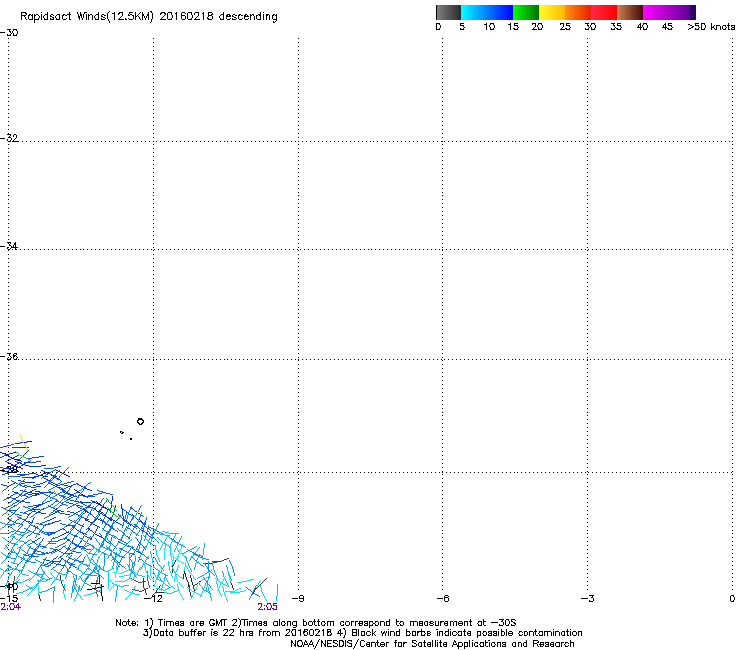
Task: Click the -6 longitude axis label
Action: 442,599
